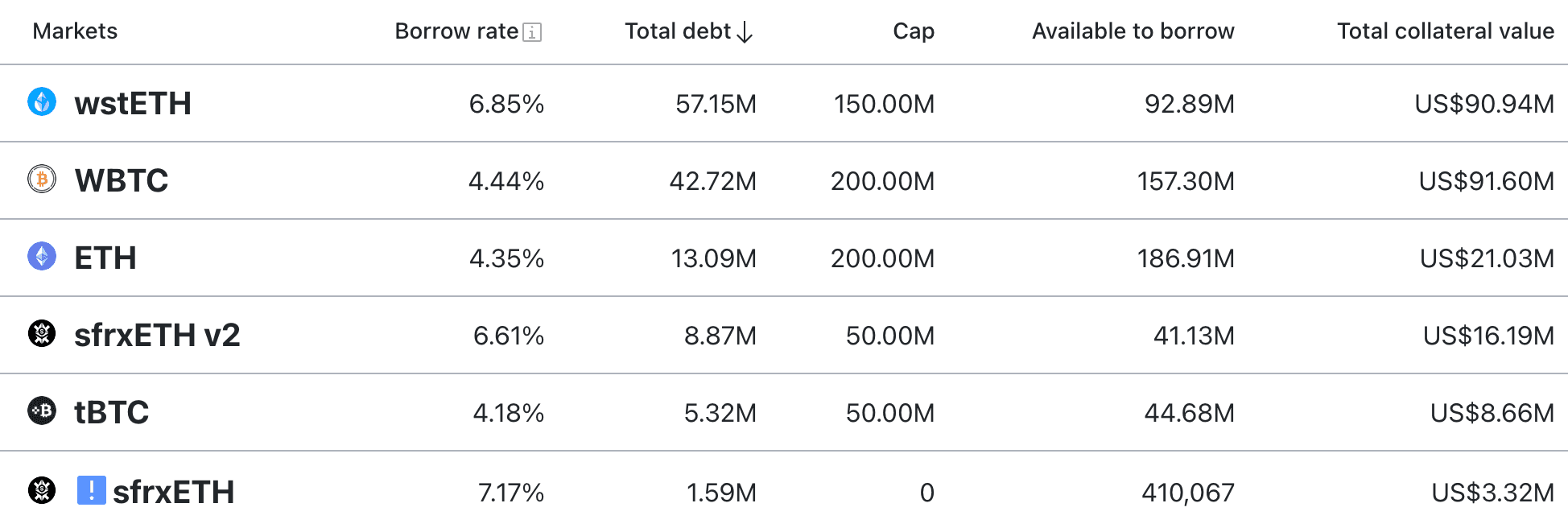Click the 6.85% borrow rate value

pyautogui.click(x=507, y=103)
